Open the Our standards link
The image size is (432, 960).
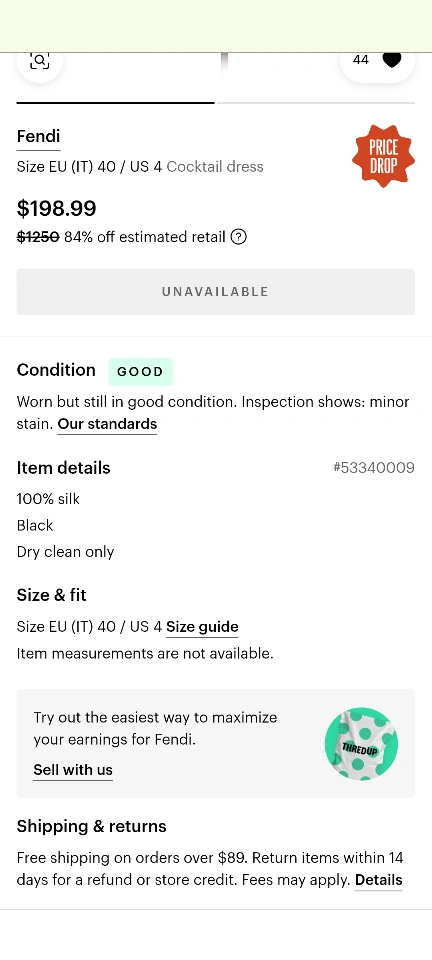click(107, 424)
